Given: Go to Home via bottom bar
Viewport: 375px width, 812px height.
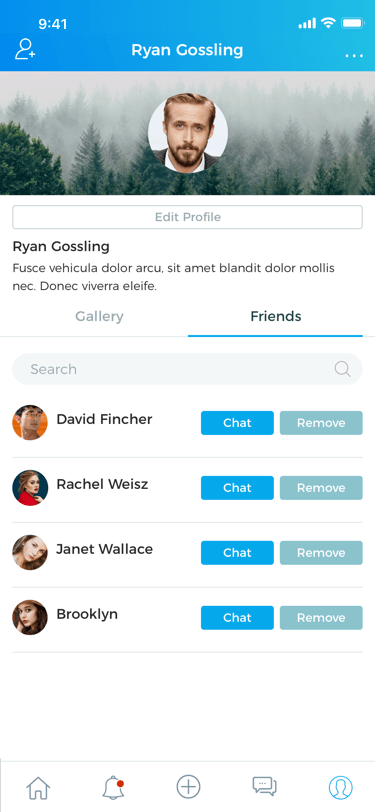Looking at the screenshot, I should click(x=38, y=787).
